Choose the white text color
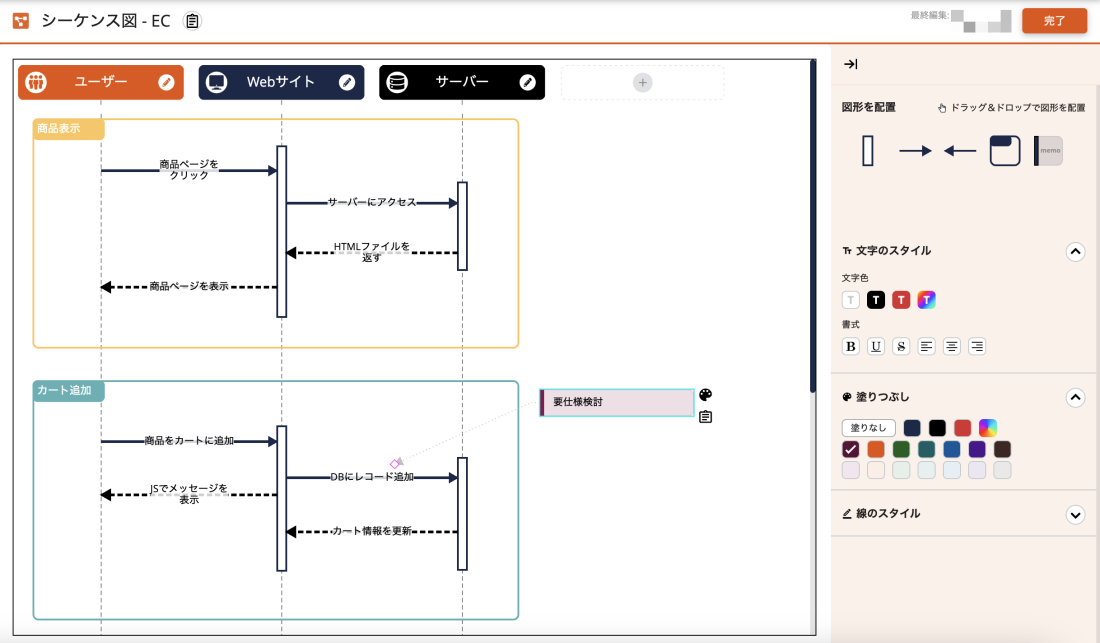The height and width of the screenshot is (643, 1100). (x=850, y=300)
